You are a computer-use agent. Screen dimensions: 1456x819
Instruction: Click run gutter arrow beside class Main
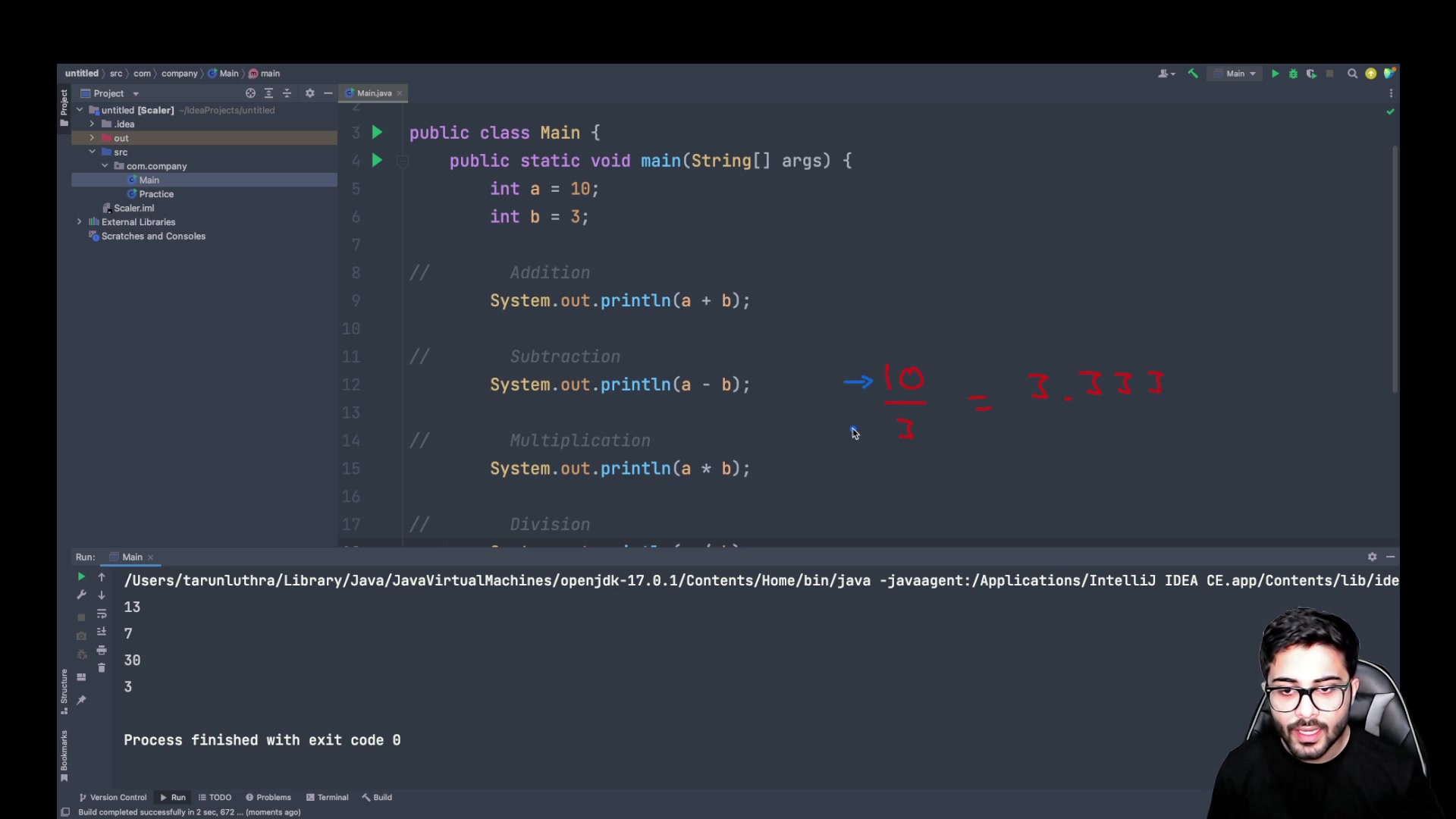click(x=377, y=133)
